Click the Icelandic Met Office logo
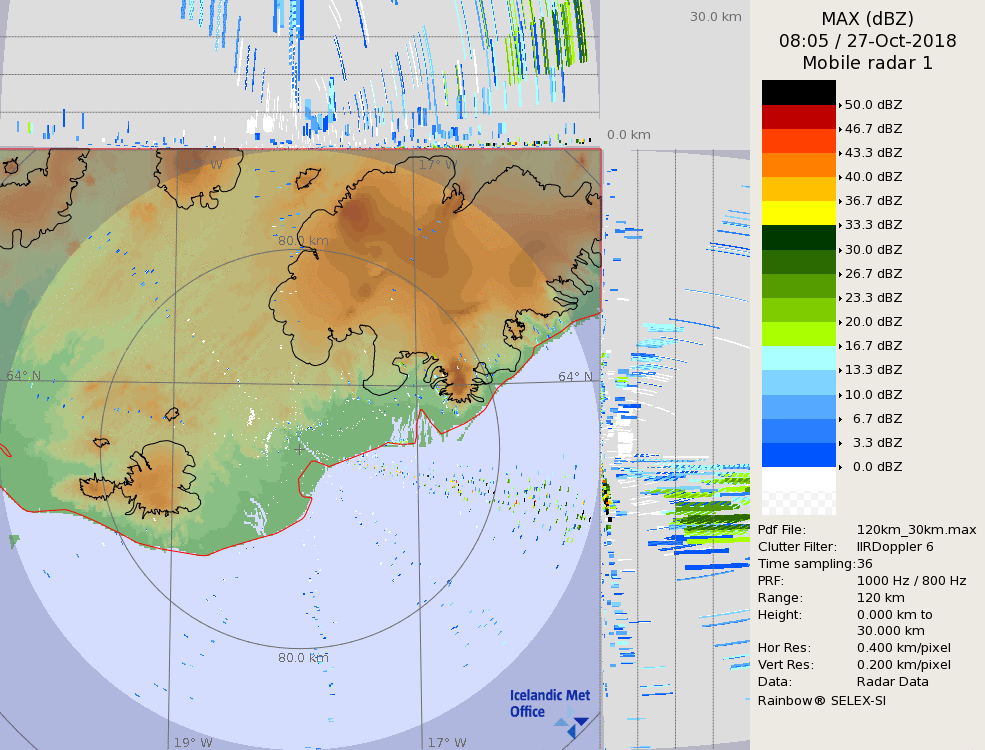The width and height of the screenshot is (985, 750). 549,705
